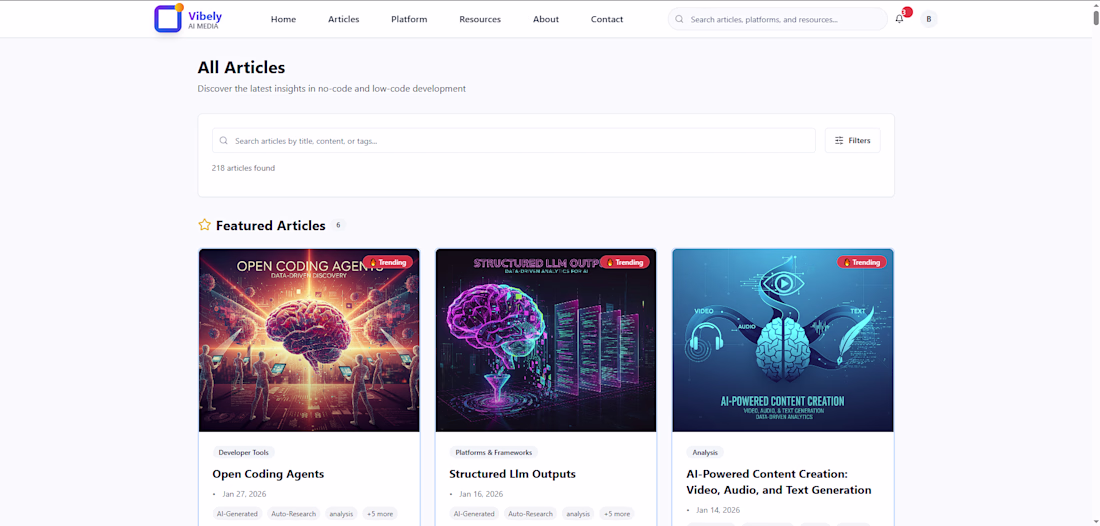This screenshot has width=1100, height=526.
Task: Open the Open Coding Agents article title
Action: click(268, 474)
